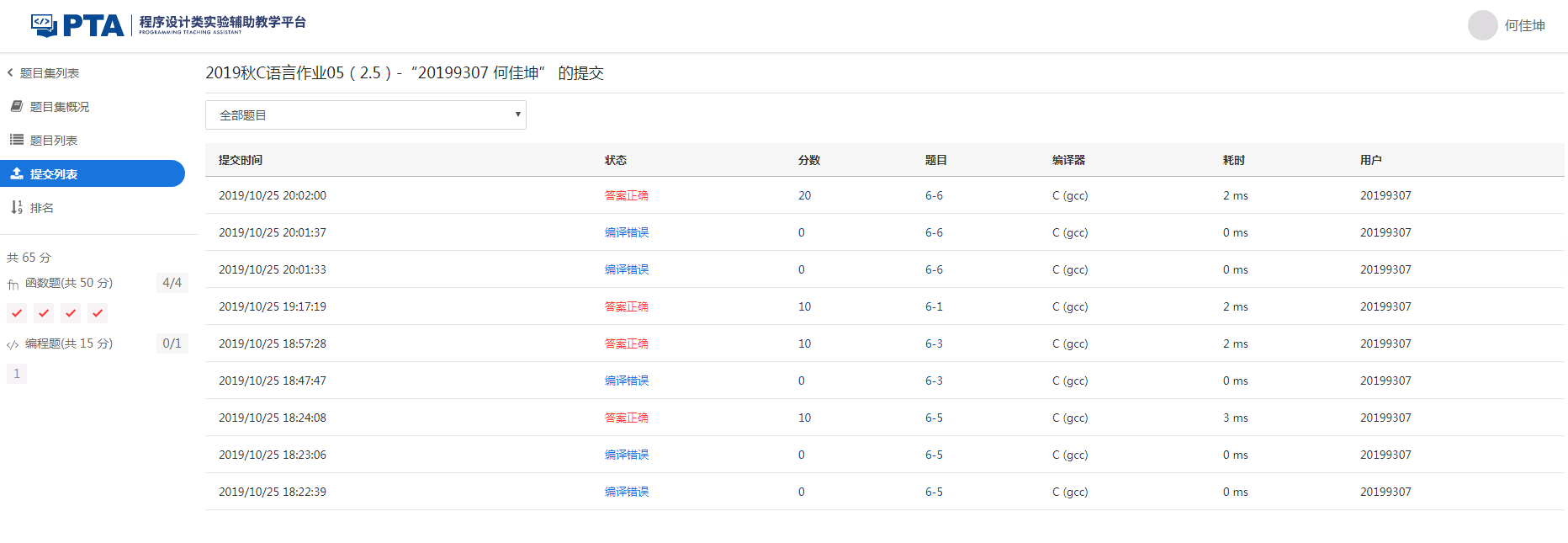
Task: Click the second red checkmark problem box
Action: [x=44, y=313]
